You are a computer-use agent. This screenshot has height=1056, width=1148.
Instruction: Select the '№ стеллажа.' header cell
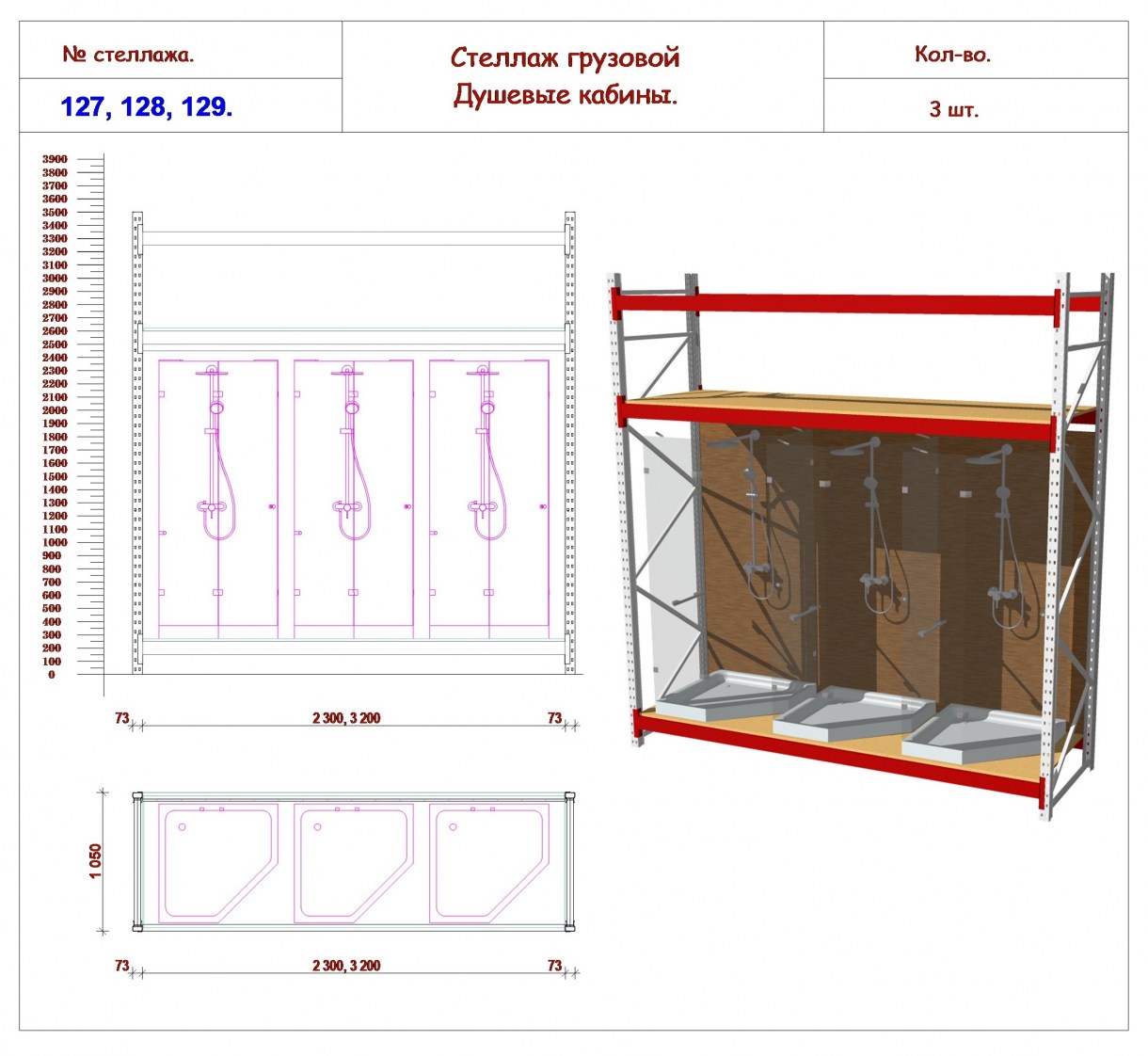181,50
